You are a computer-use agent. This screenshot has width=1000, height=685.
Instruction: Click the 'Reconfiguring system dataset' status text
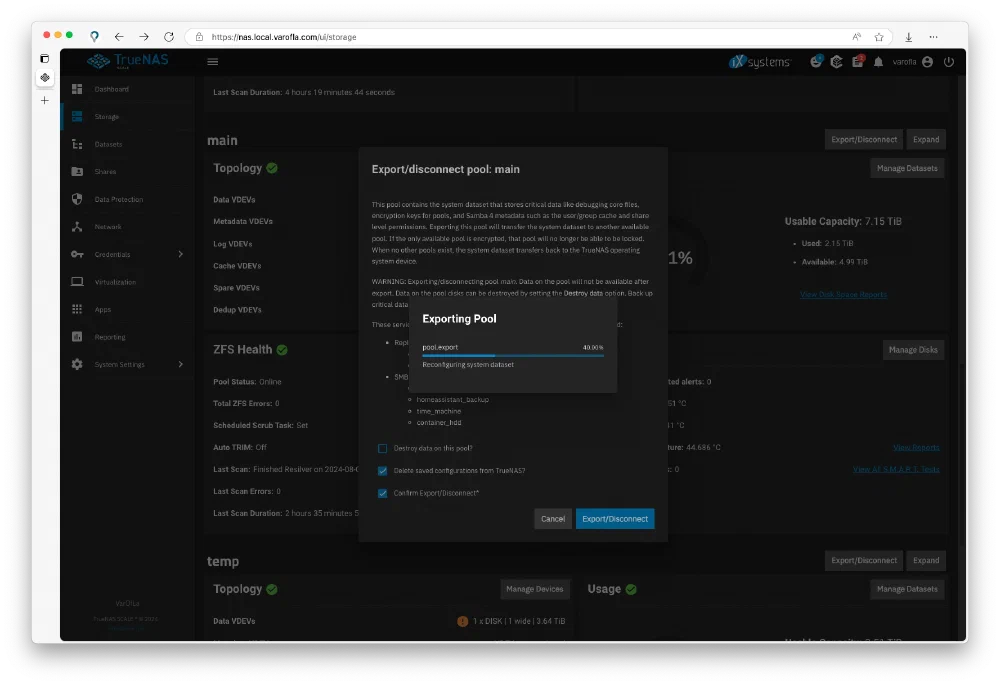[x=467, y=365]
